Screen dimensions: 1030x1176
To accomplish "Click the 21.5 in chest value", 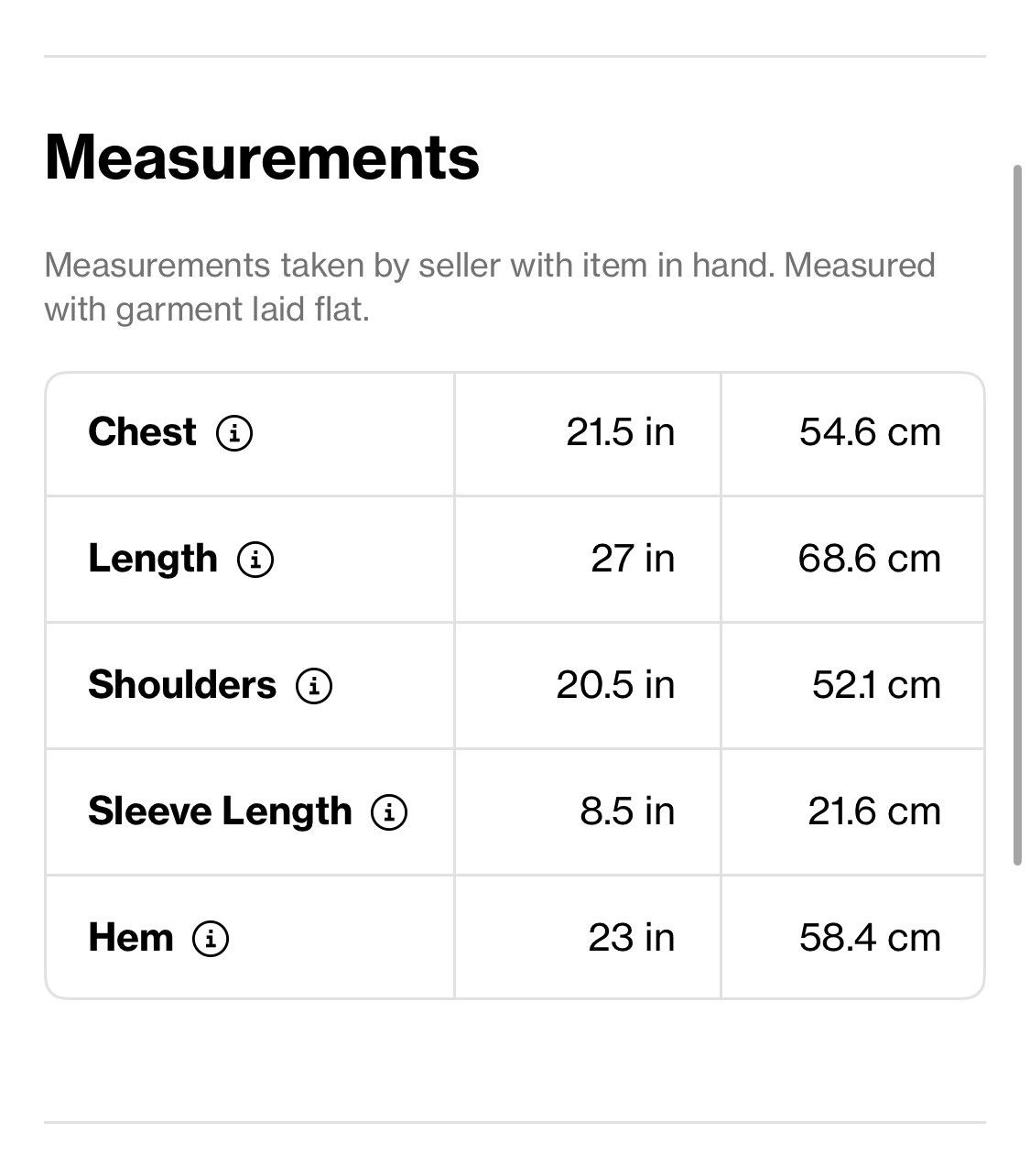I will (621, 432).
